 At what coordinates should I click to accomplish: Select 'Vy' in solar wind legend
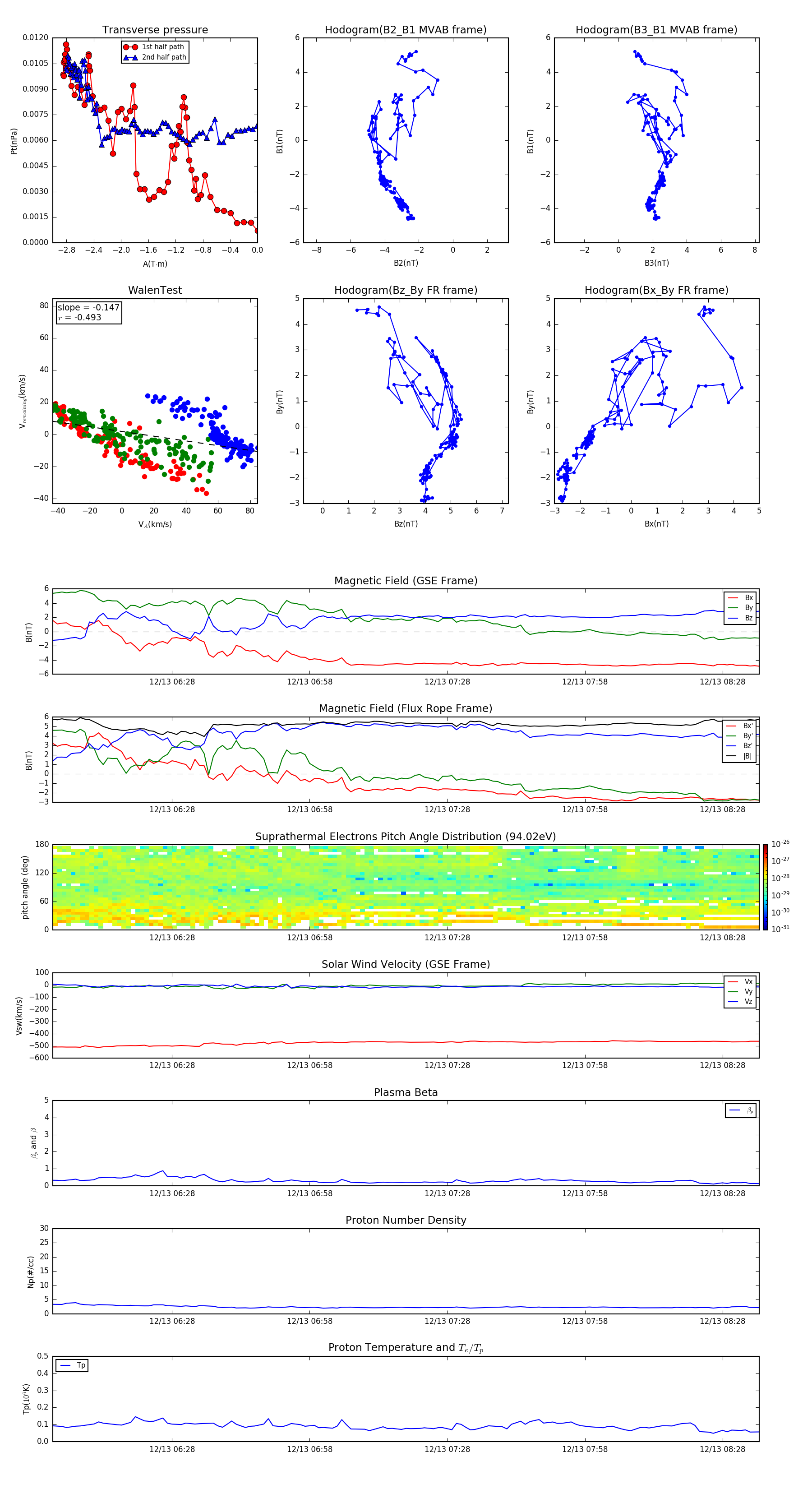[x=741, y=992]
